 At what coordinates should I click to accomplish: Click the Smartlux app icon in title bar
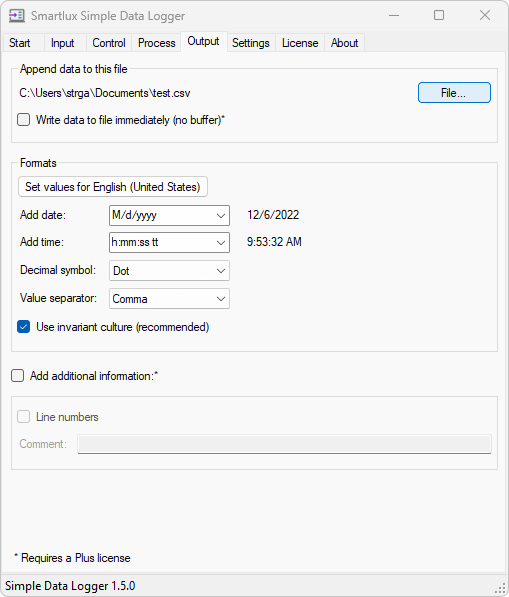[16, 16]
